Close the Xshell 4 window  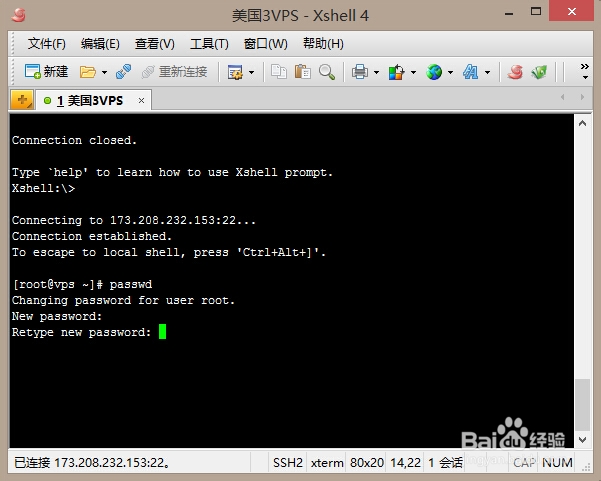point(571,11)
